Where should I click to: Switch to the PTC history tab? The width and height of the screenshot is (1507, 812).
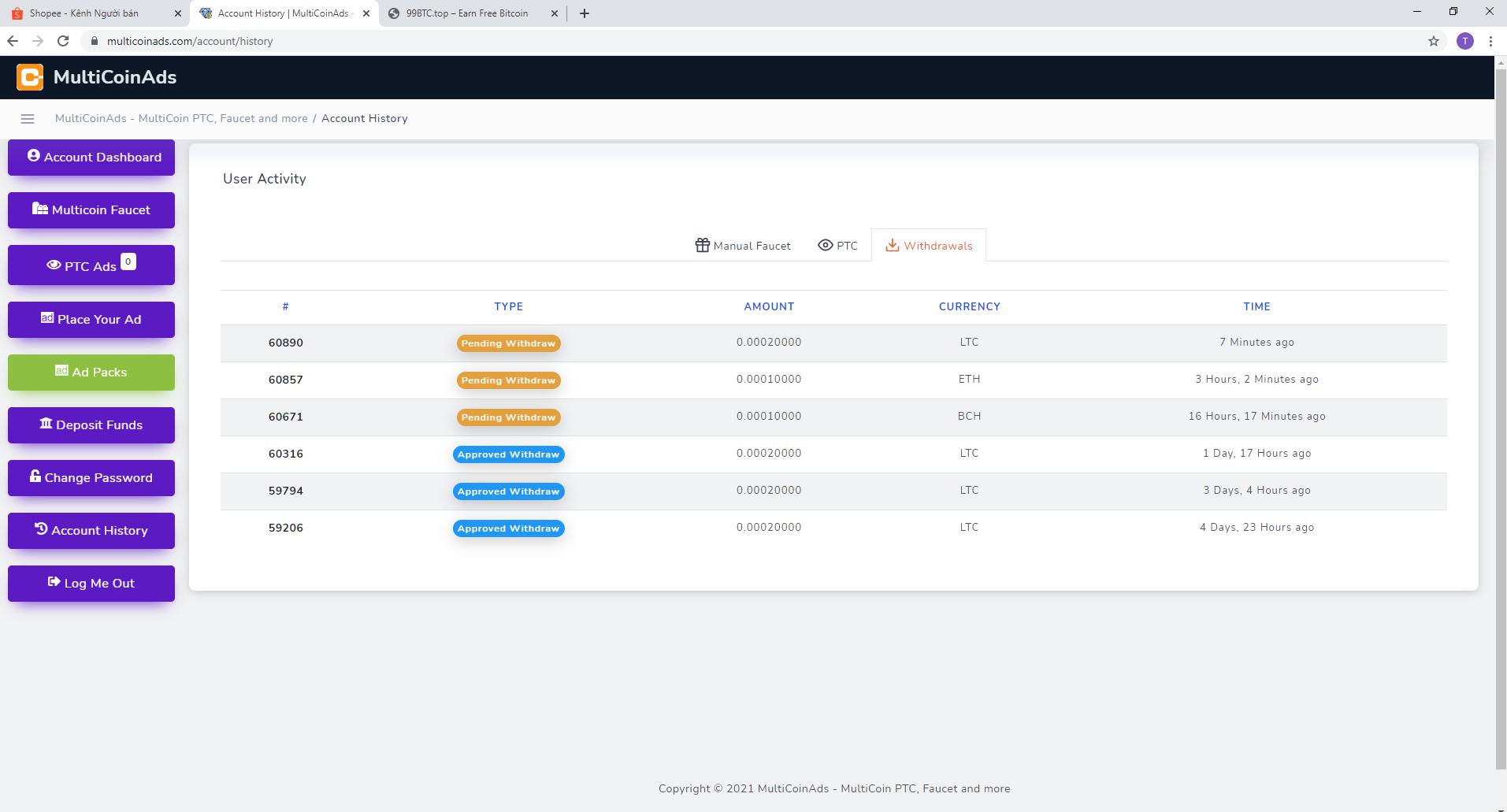tap(837, 246)
